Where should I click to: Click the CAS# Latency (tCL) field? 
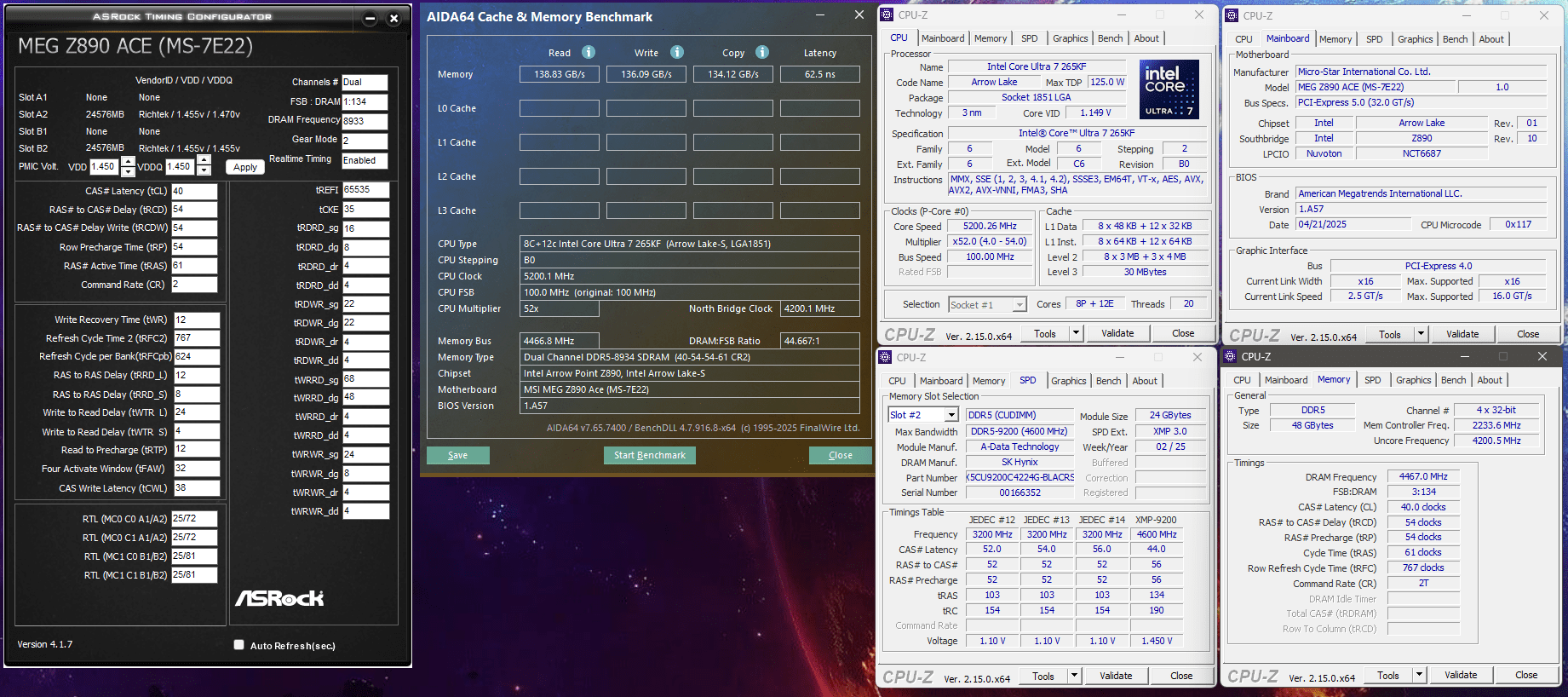pos(194,191)
